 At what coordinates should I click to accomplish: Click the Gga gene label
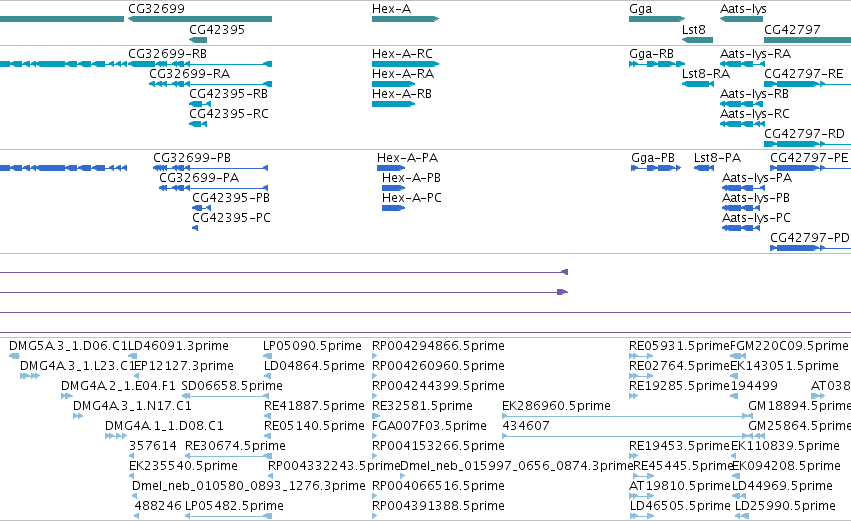click(x=640, y=9)
